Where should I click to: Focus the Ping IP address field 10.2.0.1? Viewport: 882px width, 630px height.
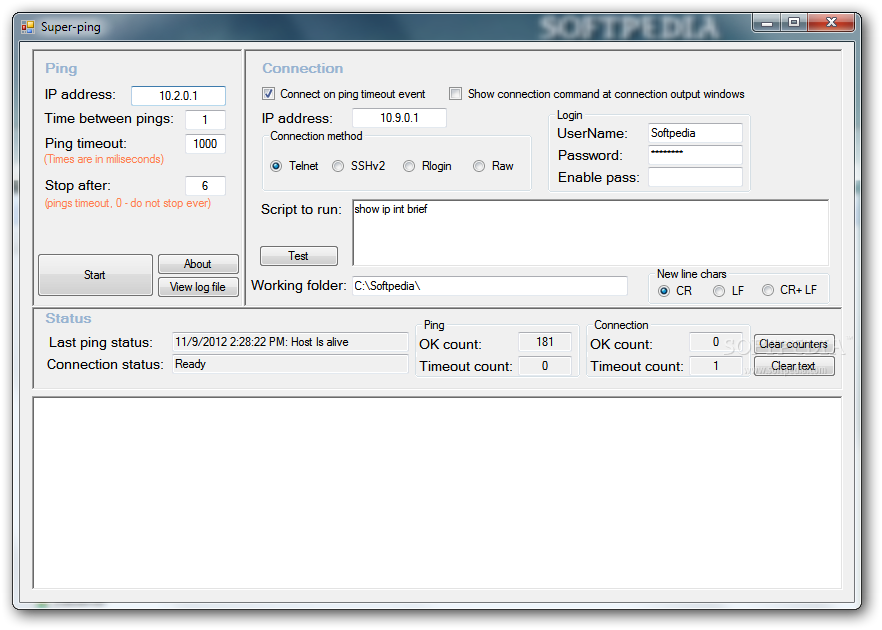pyautogui.click(x=178, y=96)
